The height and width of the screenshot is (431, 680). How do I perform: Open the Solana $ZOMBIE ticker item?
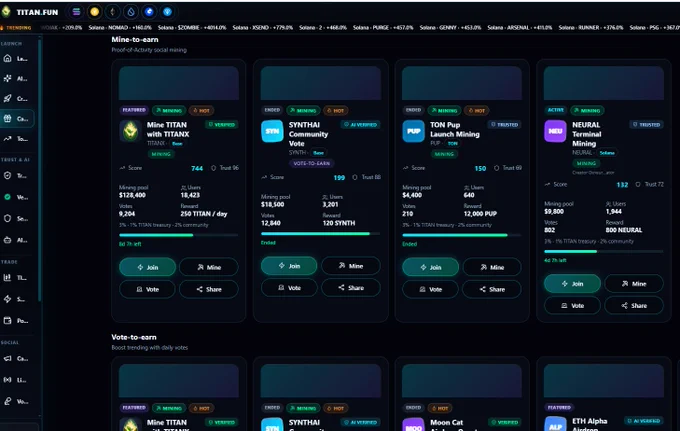coord(192,27)
